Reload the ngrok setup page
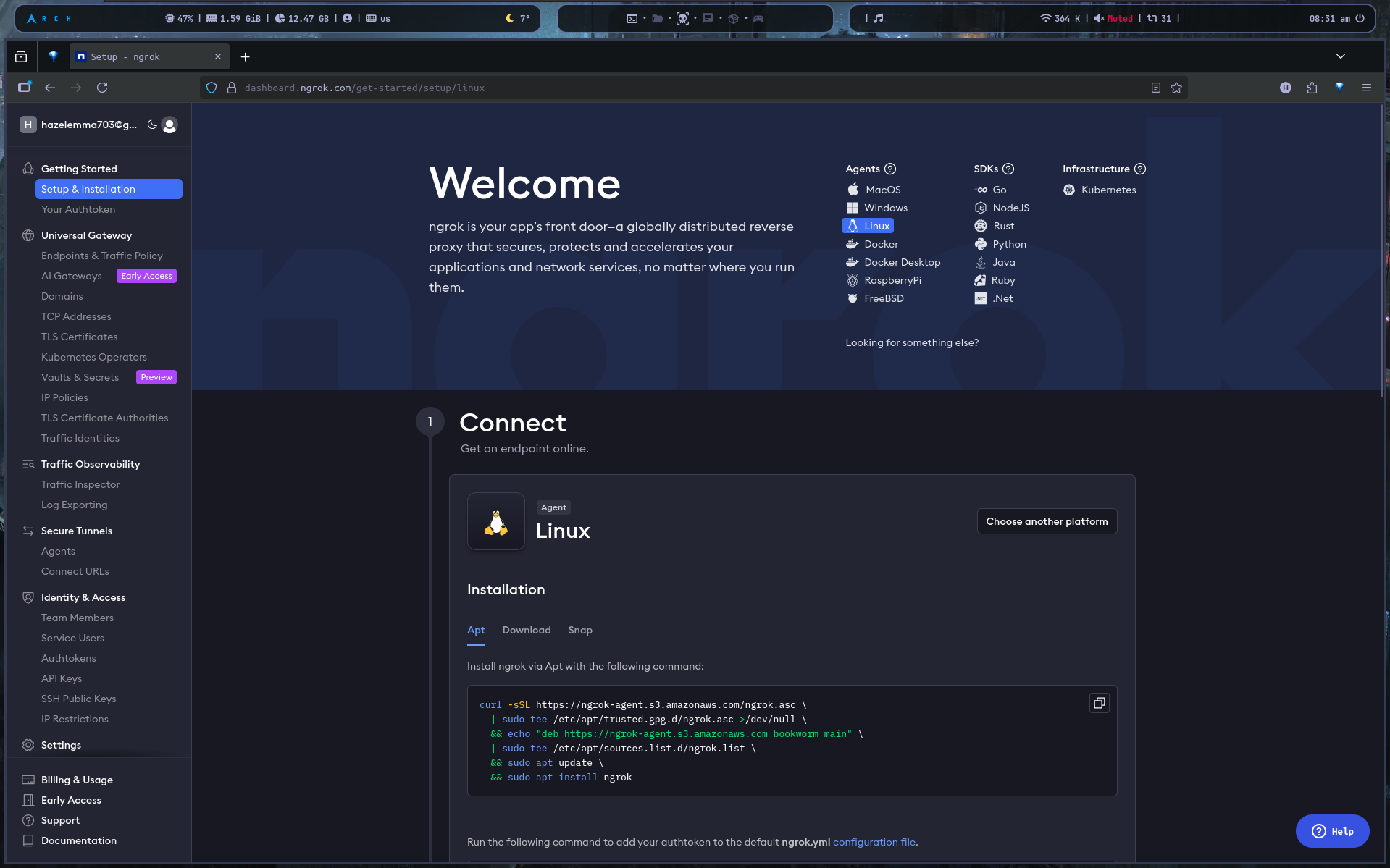 click(102, 88)
